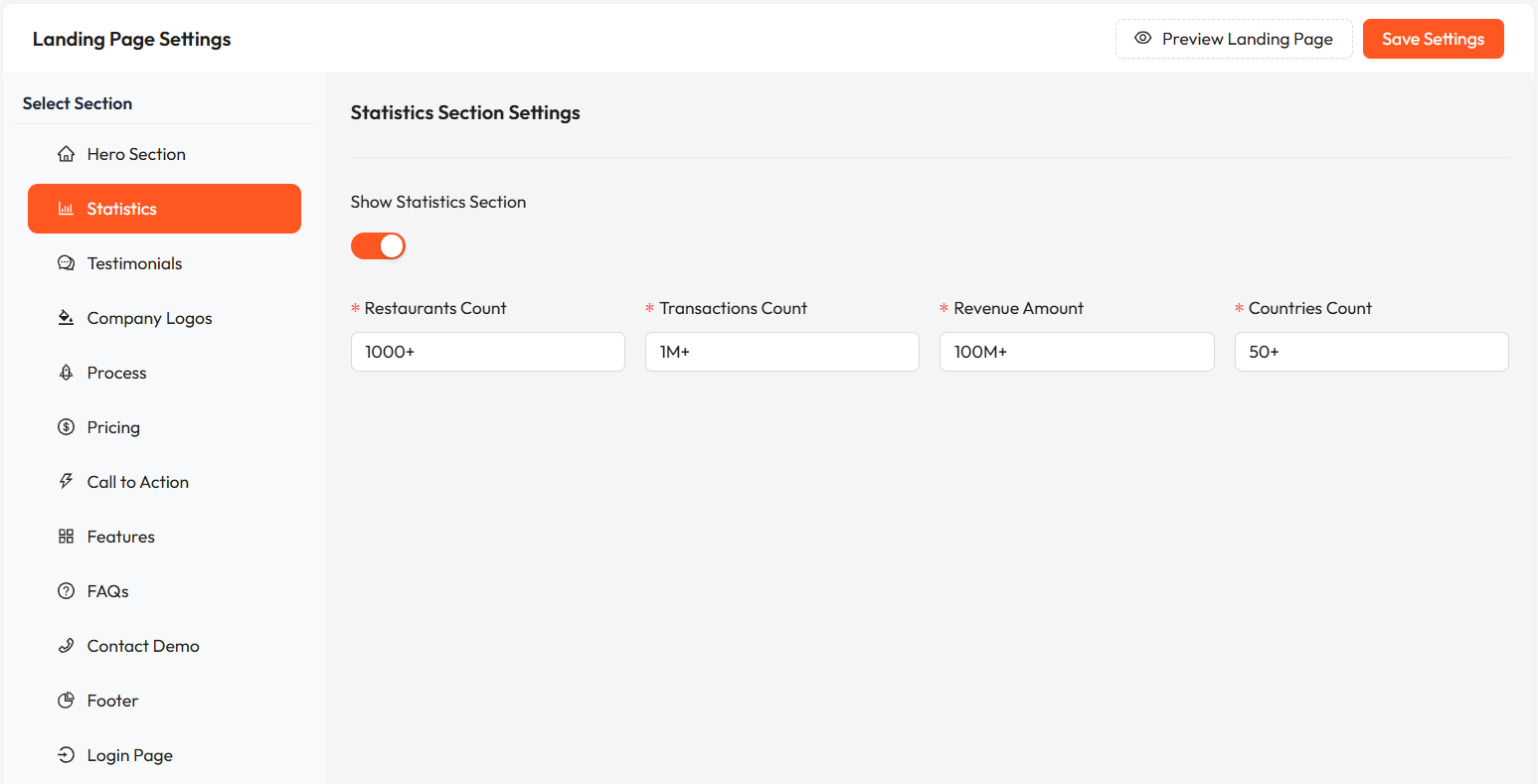Click the Footer pie chart icon

tap(66, 701)
